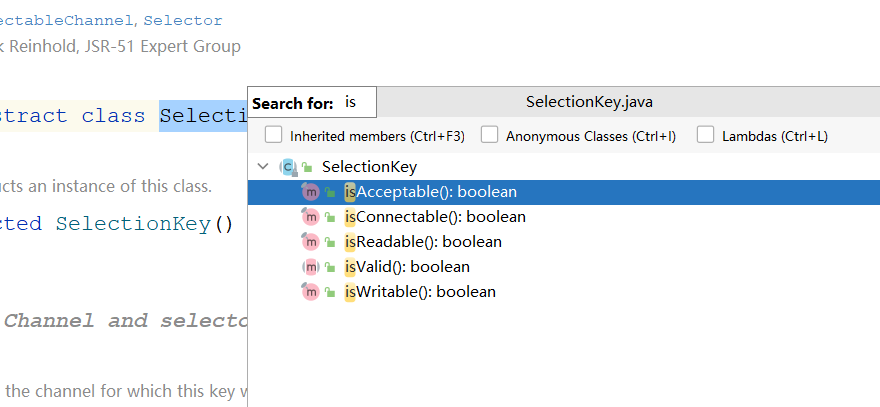Click public visibility icon beside SelectionKey class
This screenshot has width=880, height=407.
(307, 167)
